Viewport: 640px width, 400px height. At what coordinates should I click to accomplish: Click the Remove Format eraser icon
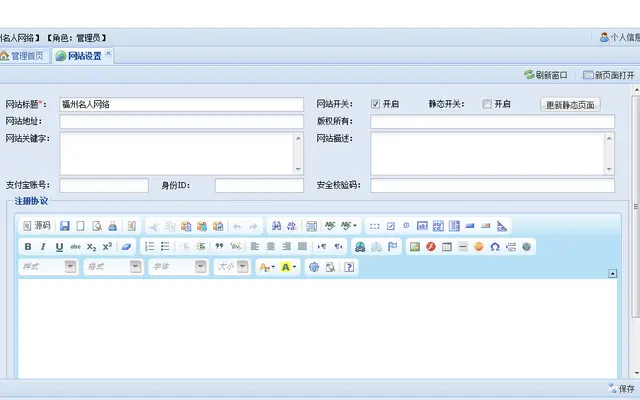pos(126,247)
